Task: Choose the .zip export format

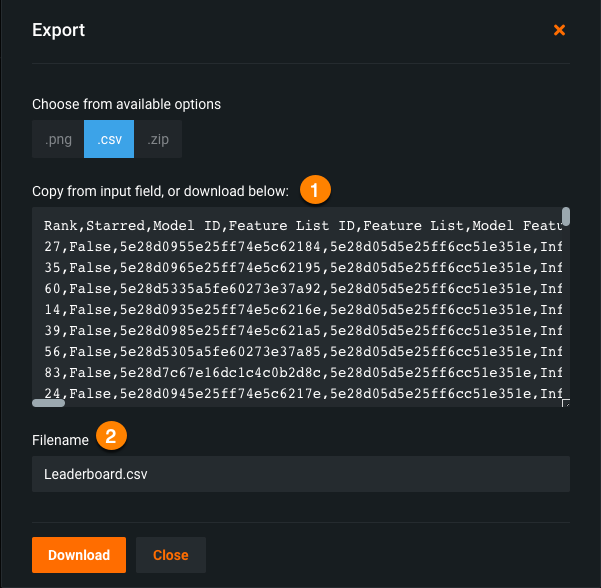Action: [158, 140]
